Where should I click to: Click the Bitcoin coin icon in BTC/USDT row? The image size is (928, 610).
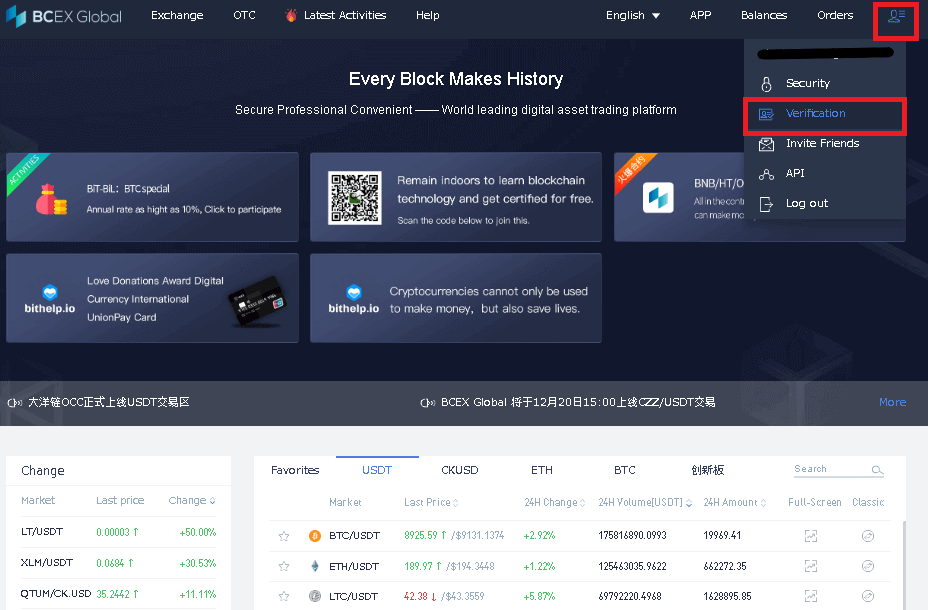point(315,536)
